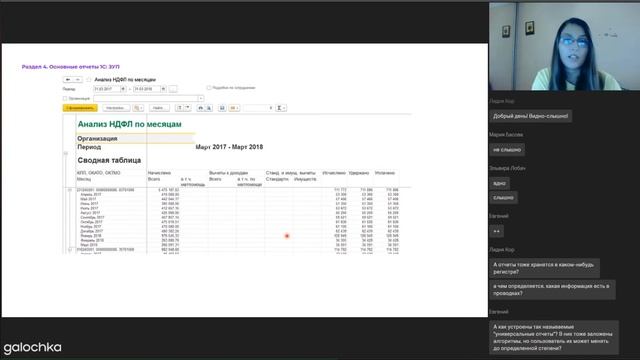Open the Настройки... button
Viewport: 640px width, 360px height.
point(116,108)
